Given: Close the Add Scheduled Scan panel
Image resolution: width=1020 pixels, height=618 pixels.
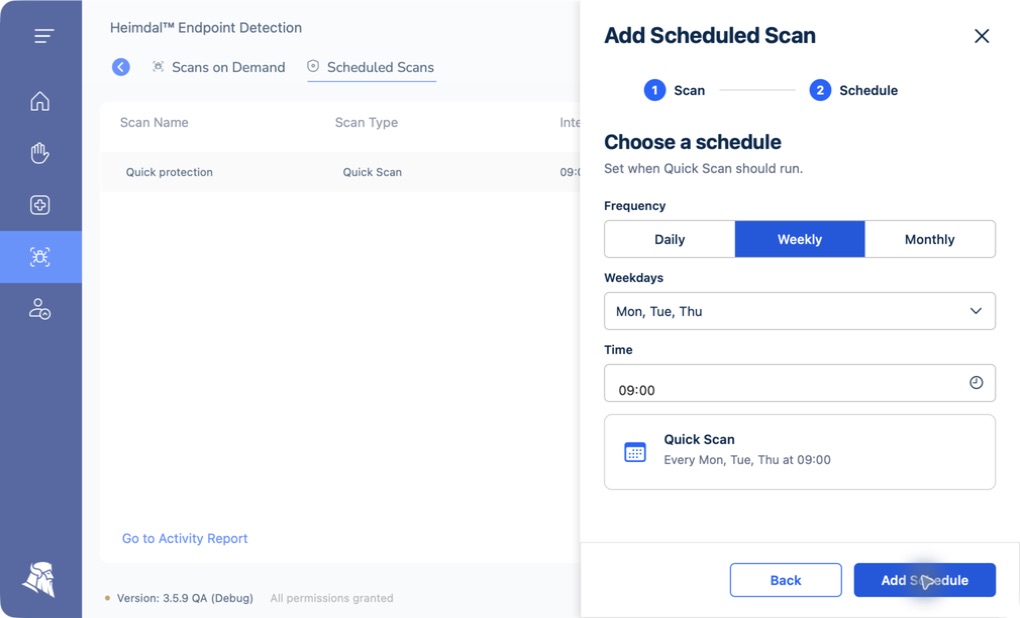Looking at the screenshot, I should (x=982, y=36).
